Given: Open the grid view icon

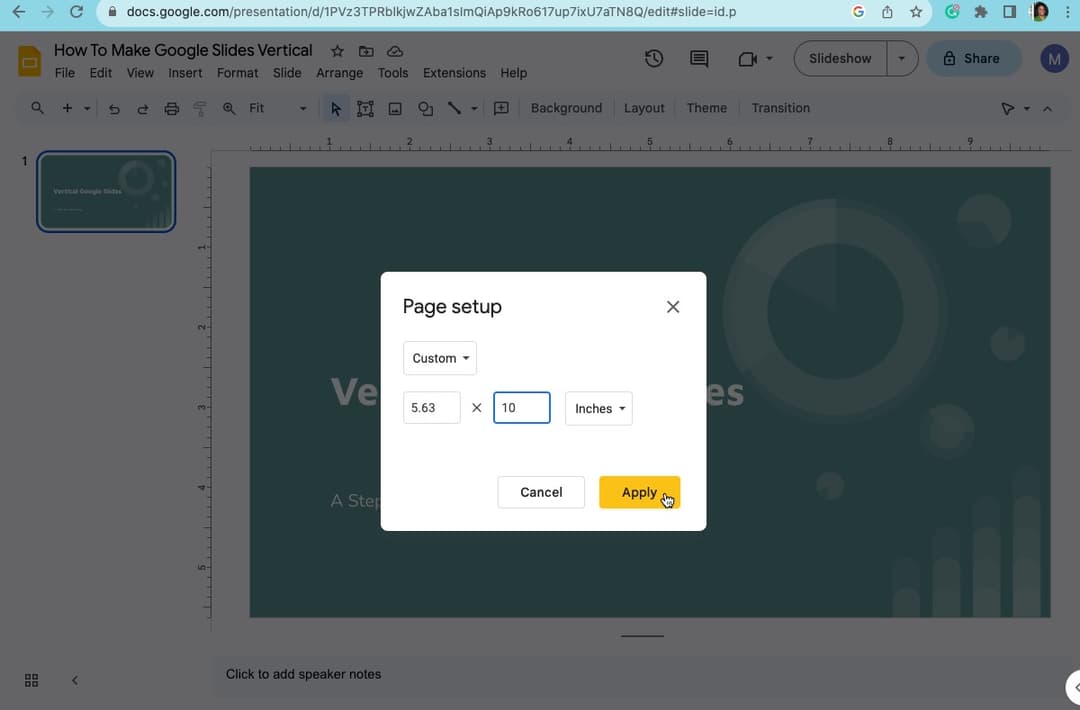Looking at the screenshot, I should 32,680.
